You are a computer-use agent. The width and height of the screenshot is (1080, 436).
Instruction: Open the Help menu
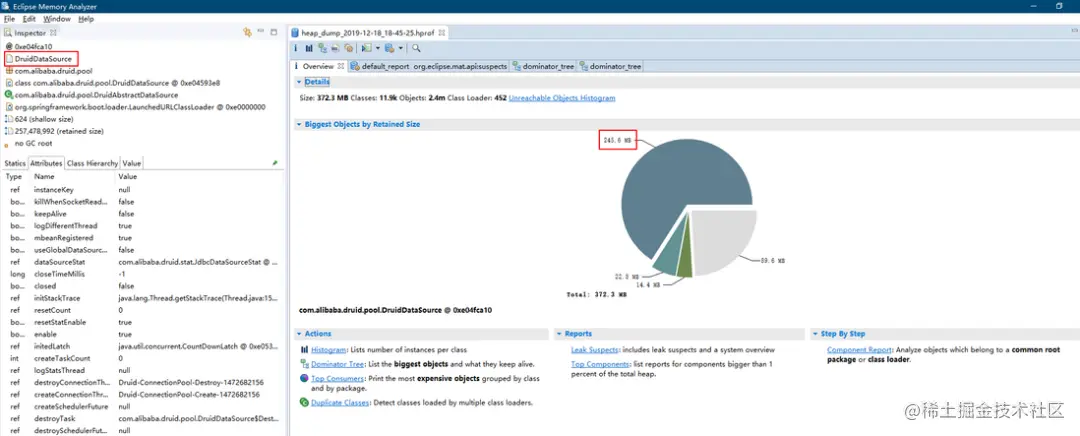click(x=85, y=19)
